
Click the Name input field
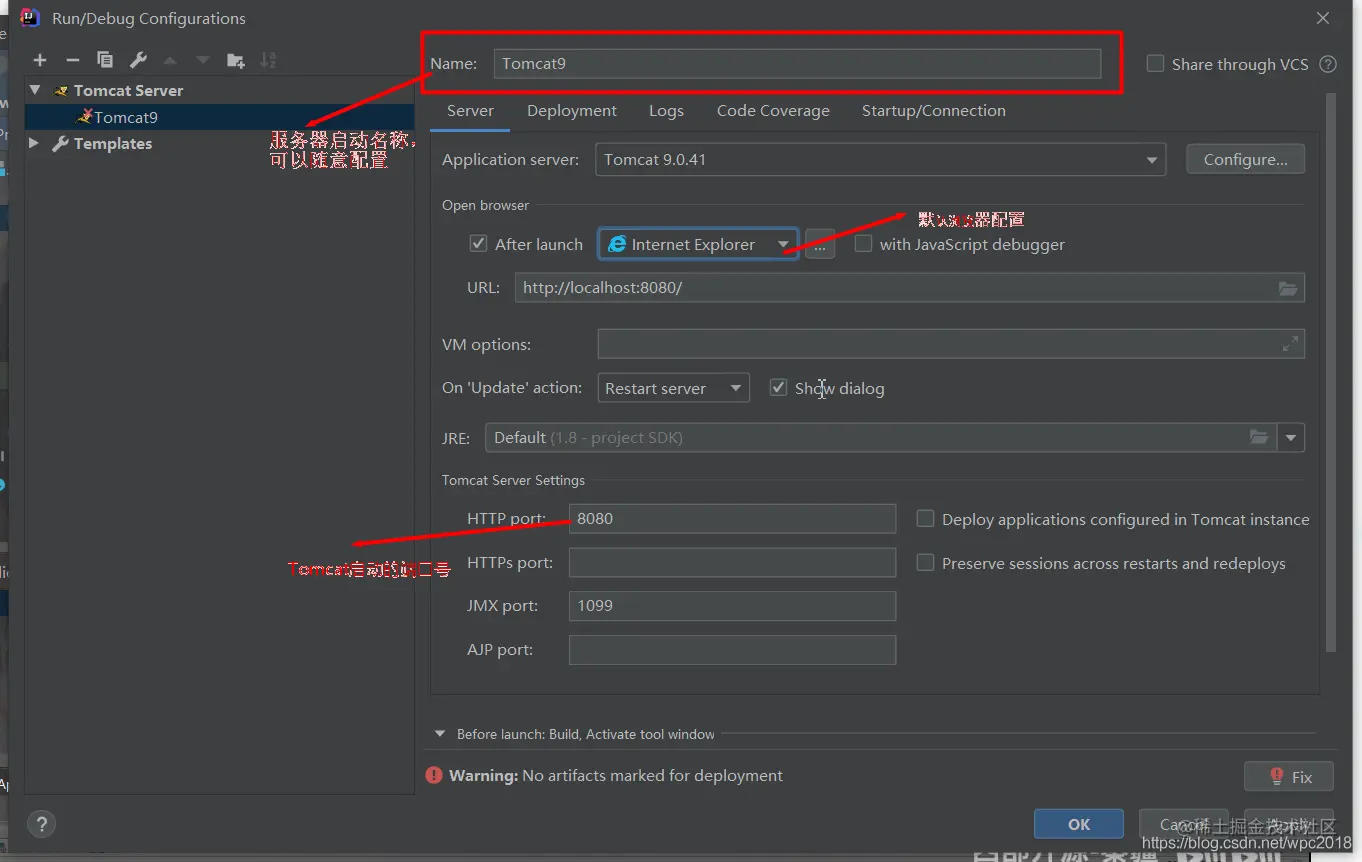pyautogui.click(x=797, y=64)
